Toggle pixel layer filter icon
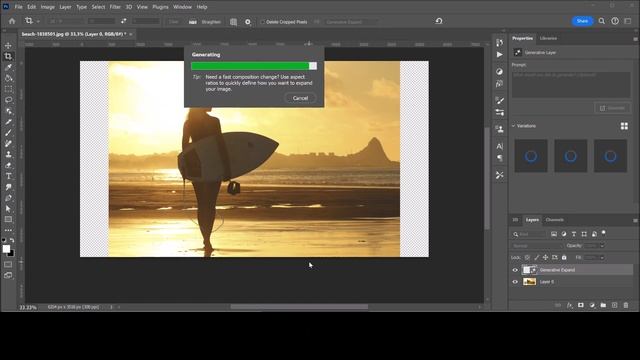640x360 pixels. (x=553, y=234)
